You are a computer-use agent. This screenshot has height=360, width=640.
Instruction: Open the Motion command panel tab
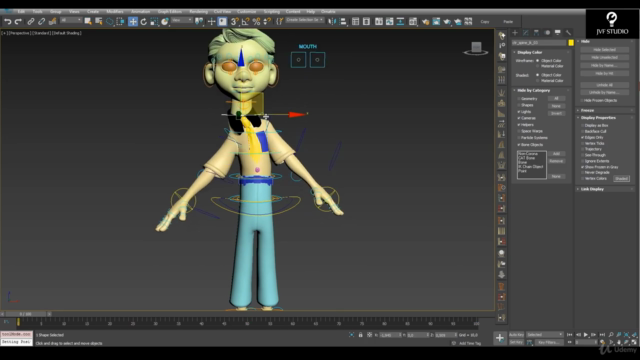[547, 33]
